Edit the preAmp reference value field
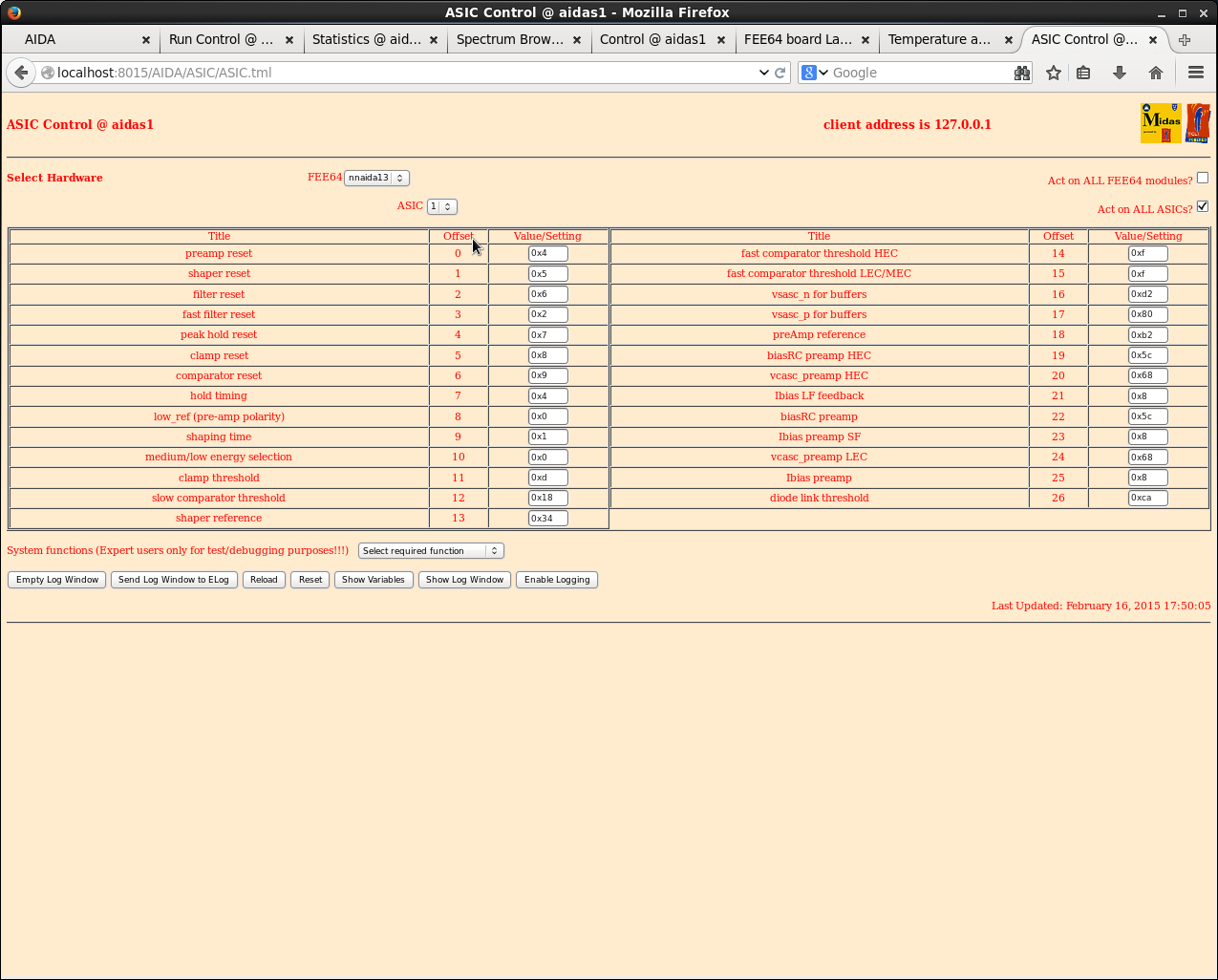 [x=1147, y=335]
